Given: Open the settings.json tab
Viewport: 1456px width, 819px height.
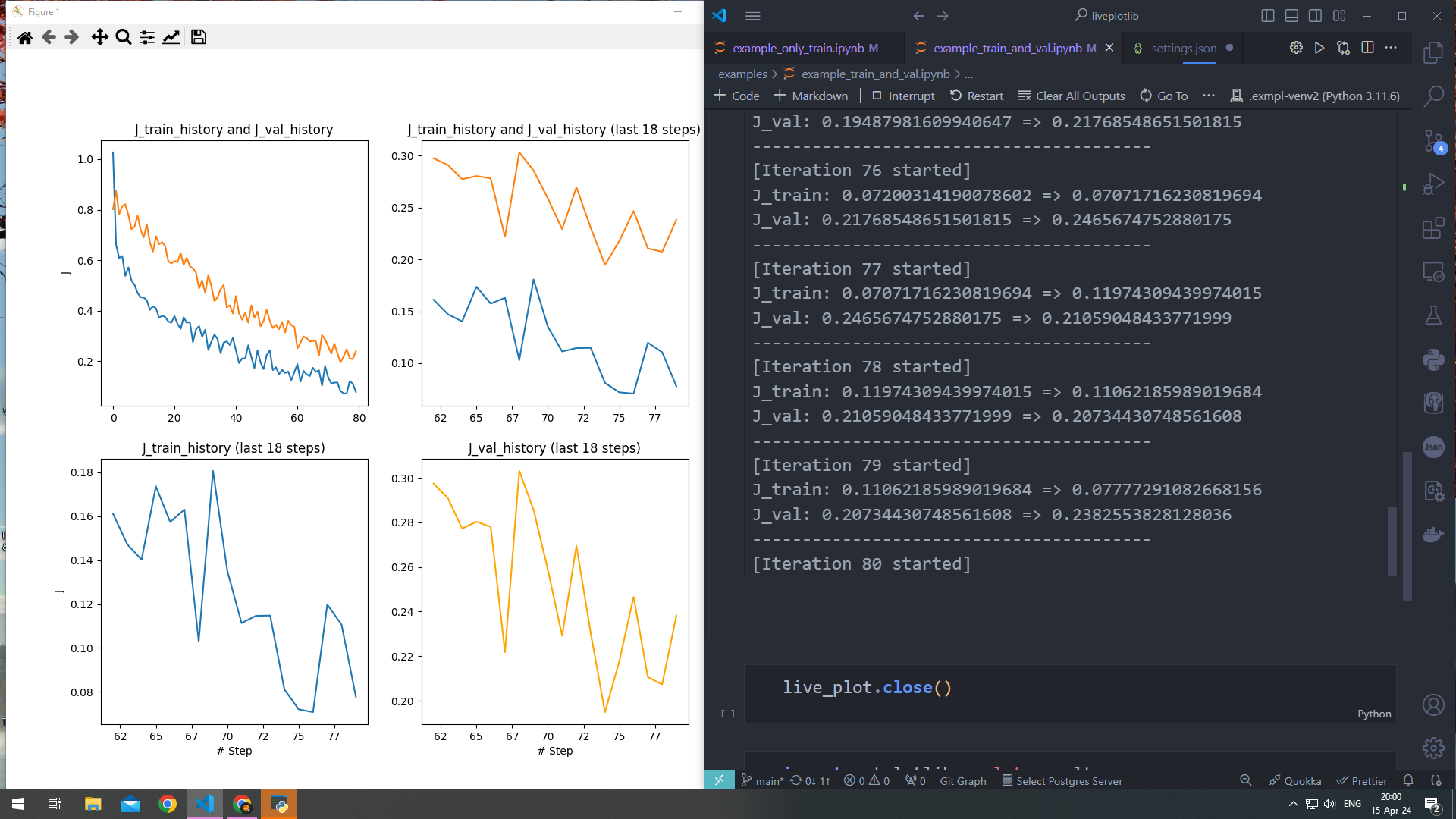Looking at the screenshot, I should 1183,48.
